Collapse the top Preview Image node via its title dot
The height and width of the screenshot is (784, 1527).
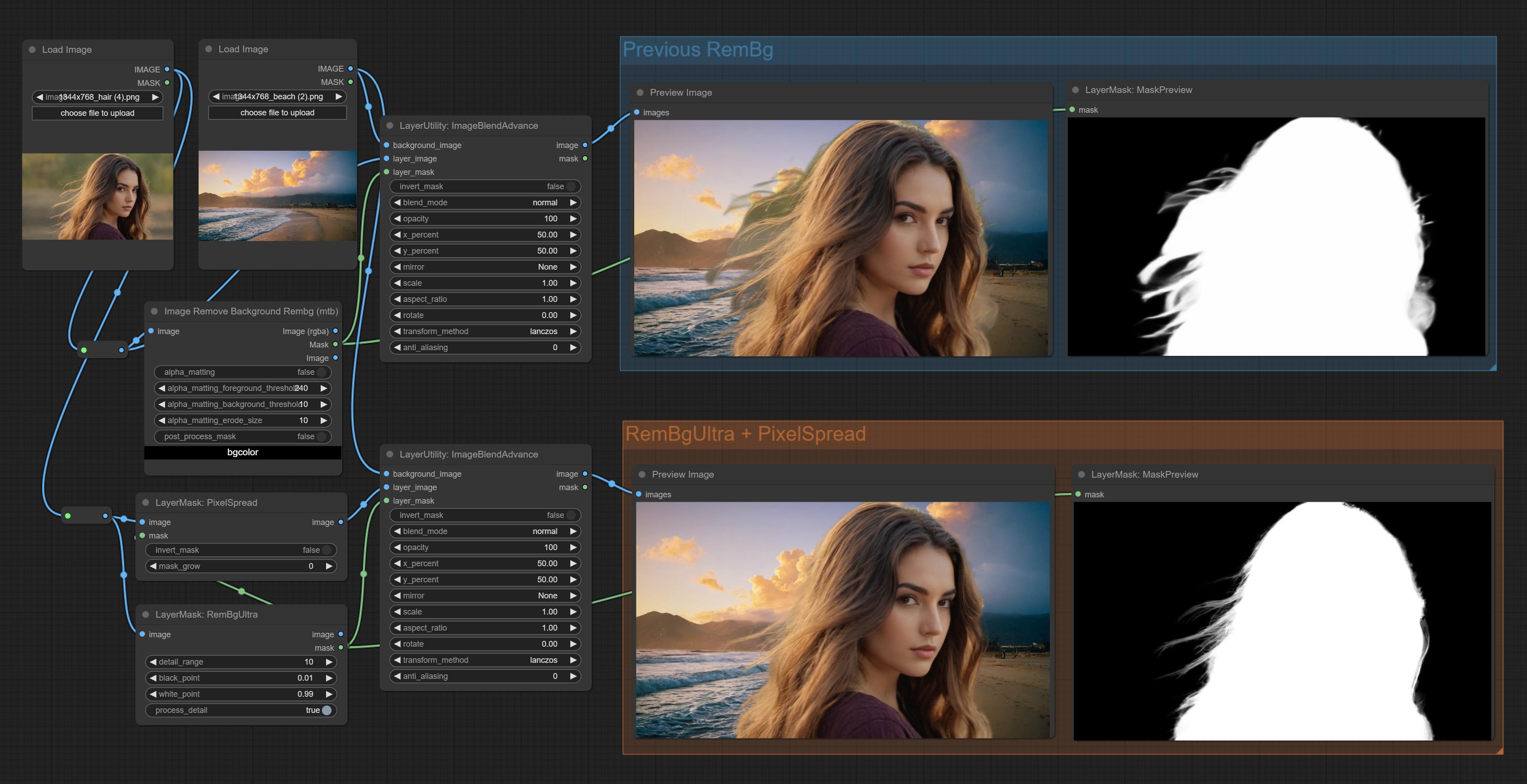640,93
